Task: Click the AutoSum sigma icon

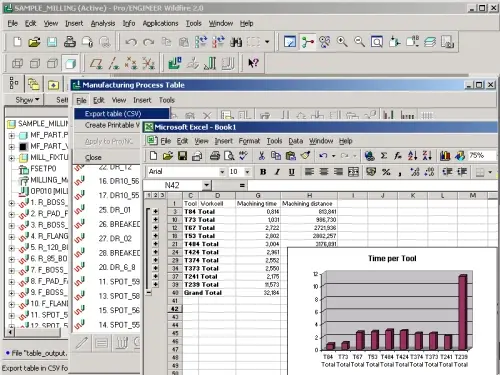Action: click(x=384, y=156)
